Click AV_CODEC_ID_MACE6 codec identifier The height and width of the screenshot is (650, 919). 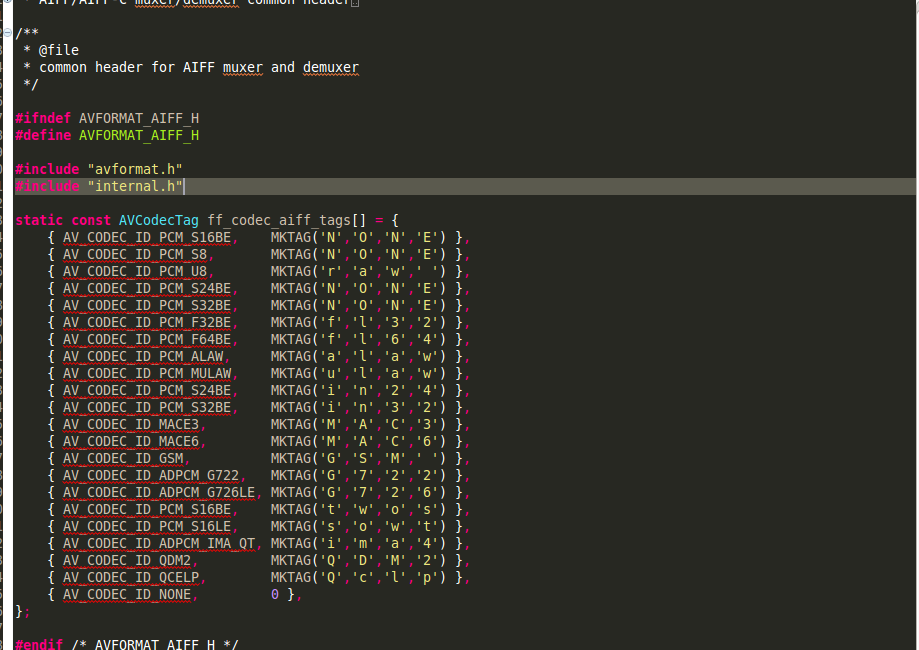(x=131, y=441)
